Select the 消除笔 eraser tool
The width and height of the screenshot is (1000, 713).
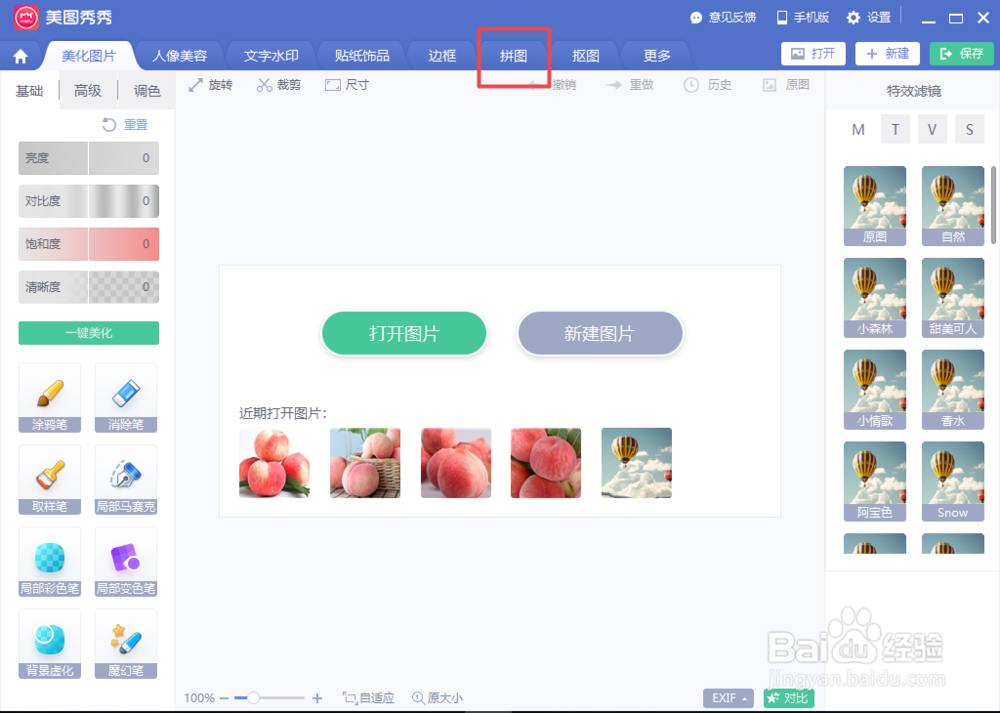point(126,399)
